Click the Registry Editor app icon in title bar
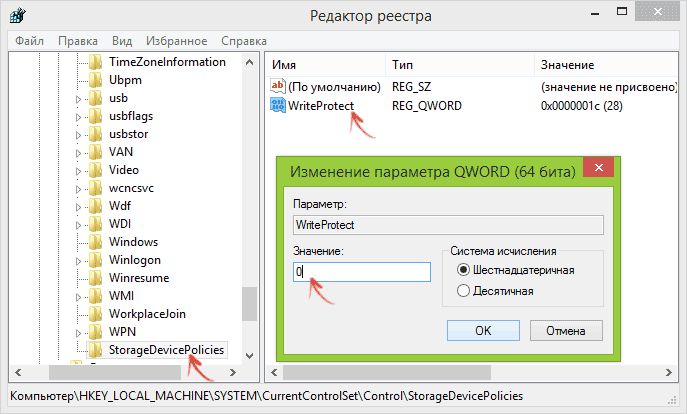 point(18,16)
